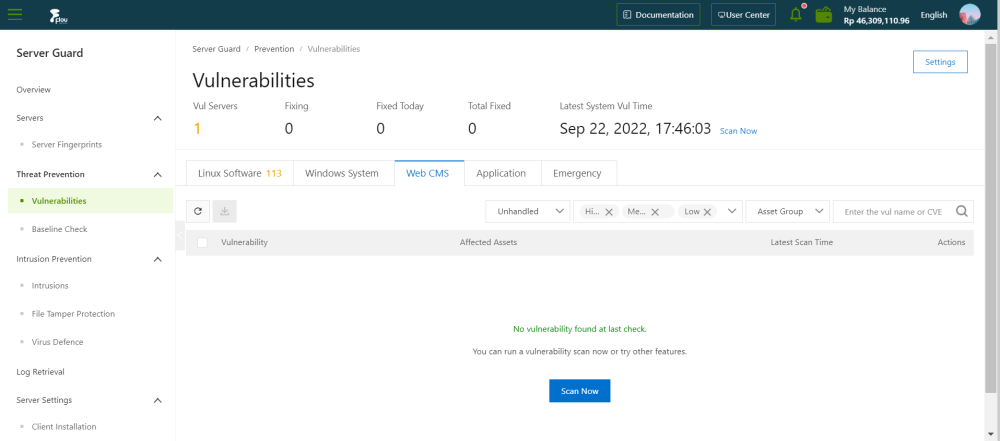Toggle the select-all vulnerabilities checkbox
Image resolution: width=1000 pixels, height=441 pixels.
click(x=202, y=242)
